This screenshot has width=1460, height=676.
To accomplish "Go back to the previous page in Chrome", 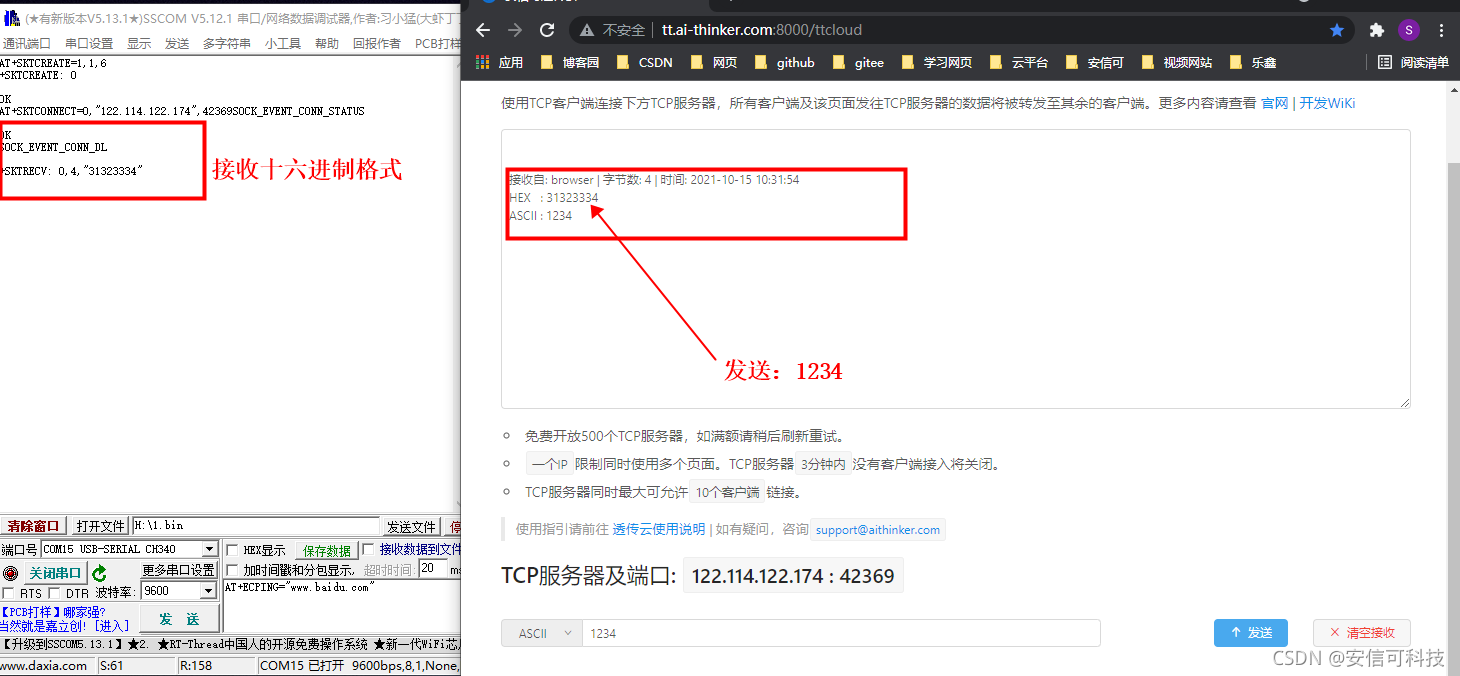I will coord(483,30).
